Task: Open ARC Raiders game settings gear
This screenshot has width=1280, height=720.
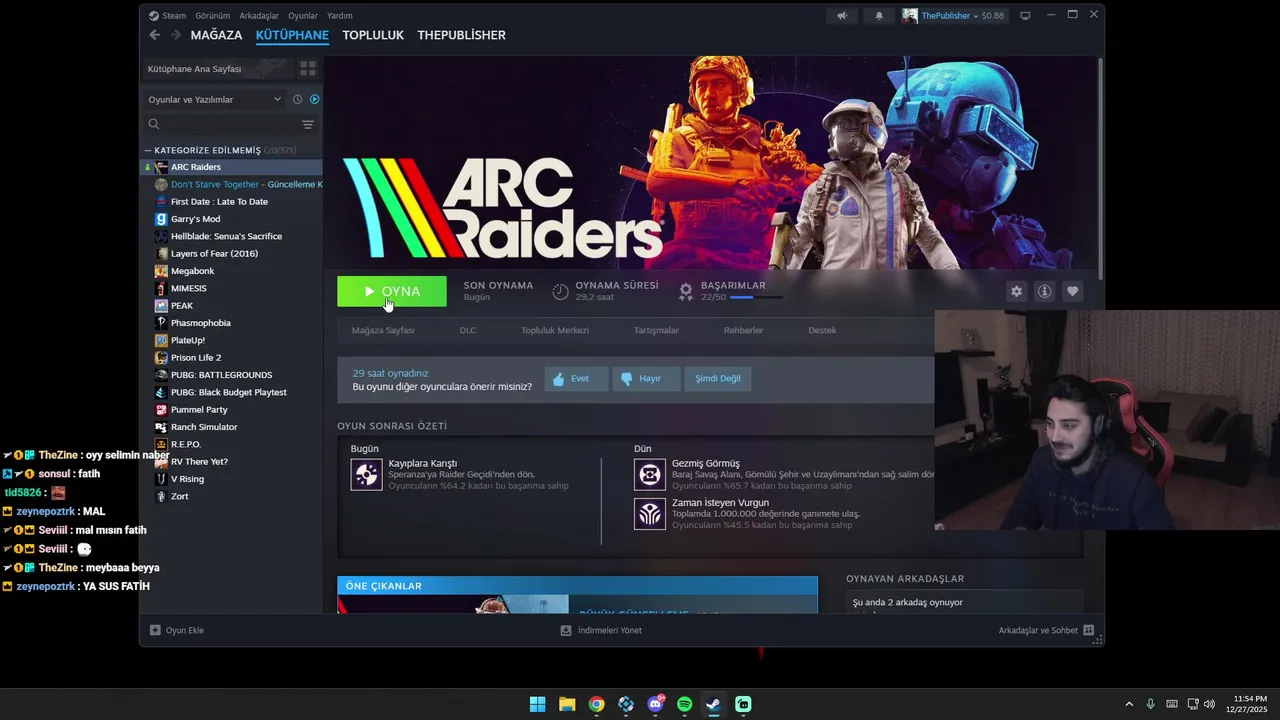Action: 1016,291
